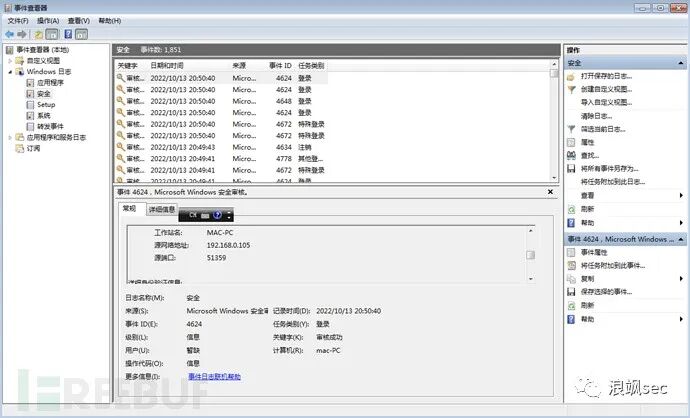Collapse the 事件 4624 actions section arrow
Viewport: 690px width, 418px height.
click(x=681, y=239)
